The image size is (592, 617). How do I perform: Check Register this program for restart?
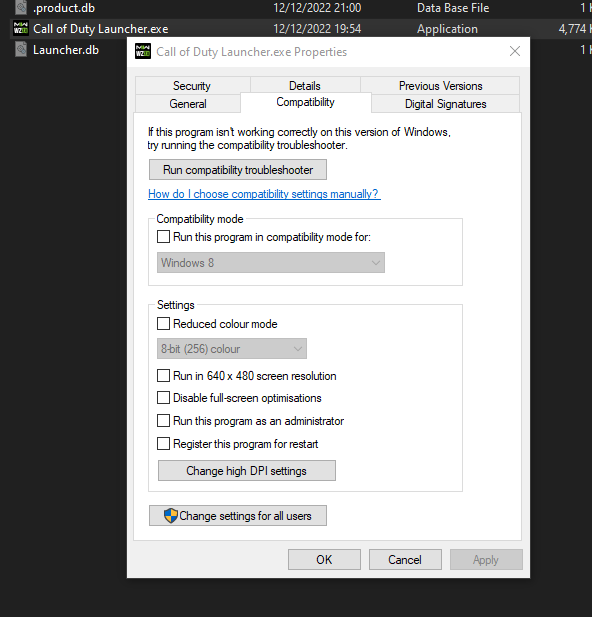click(163, 443)
